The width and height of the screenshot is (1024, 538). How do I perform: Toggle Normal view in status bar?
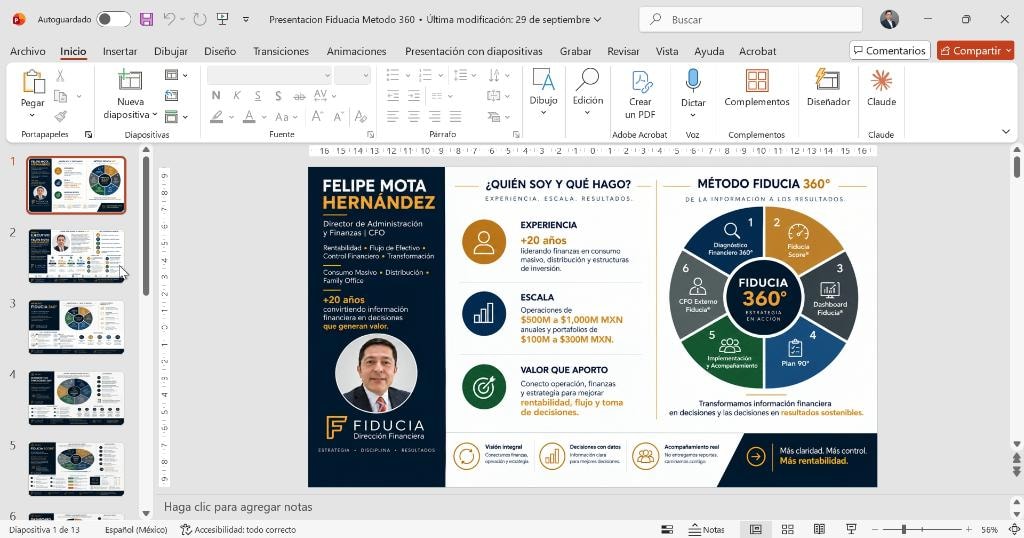tap(756, 530)
